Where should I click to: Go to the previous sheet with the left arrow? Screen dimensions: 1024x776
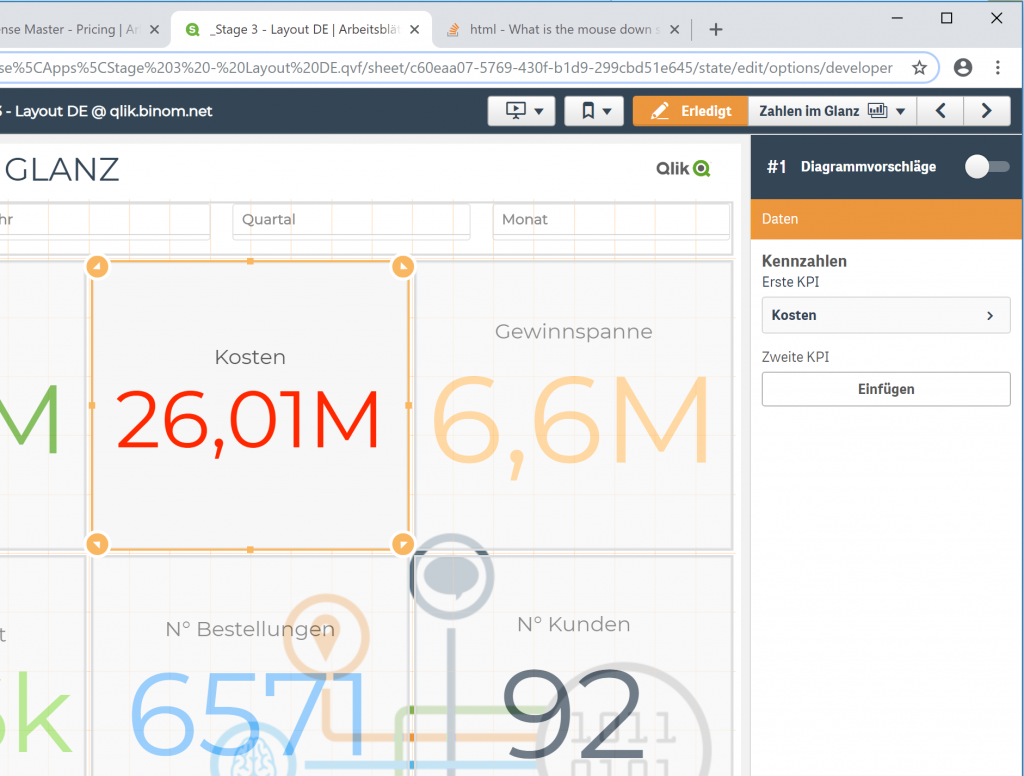pos(940,110)
